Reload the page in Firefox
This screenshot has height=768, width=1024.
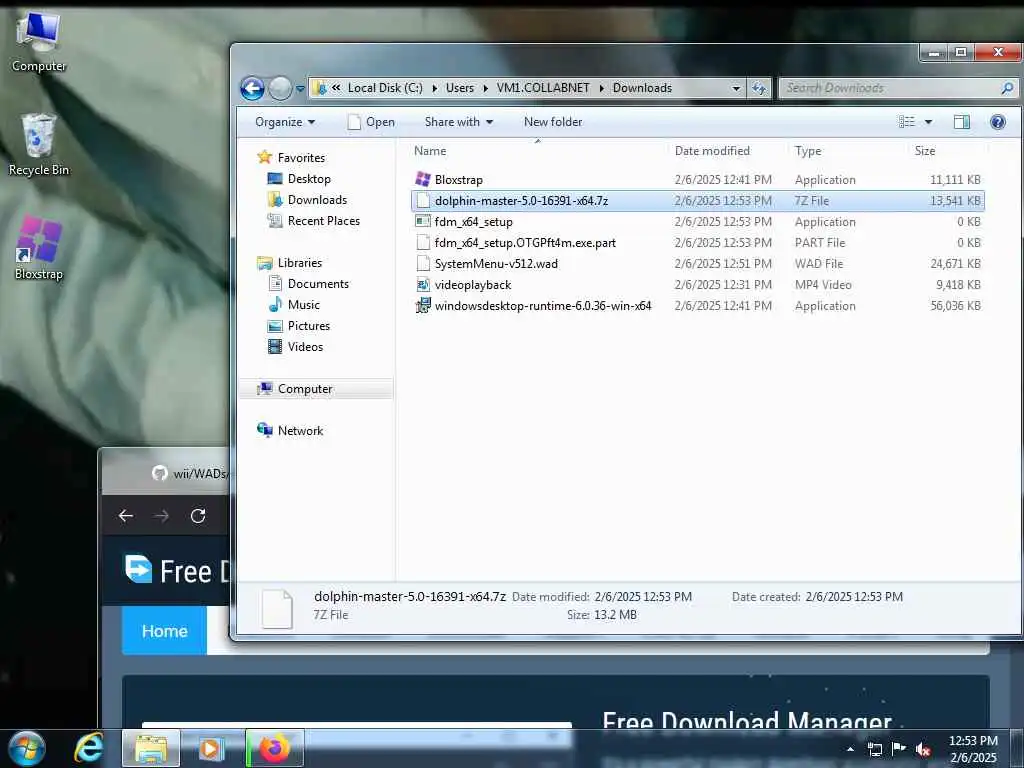point(198,516)
